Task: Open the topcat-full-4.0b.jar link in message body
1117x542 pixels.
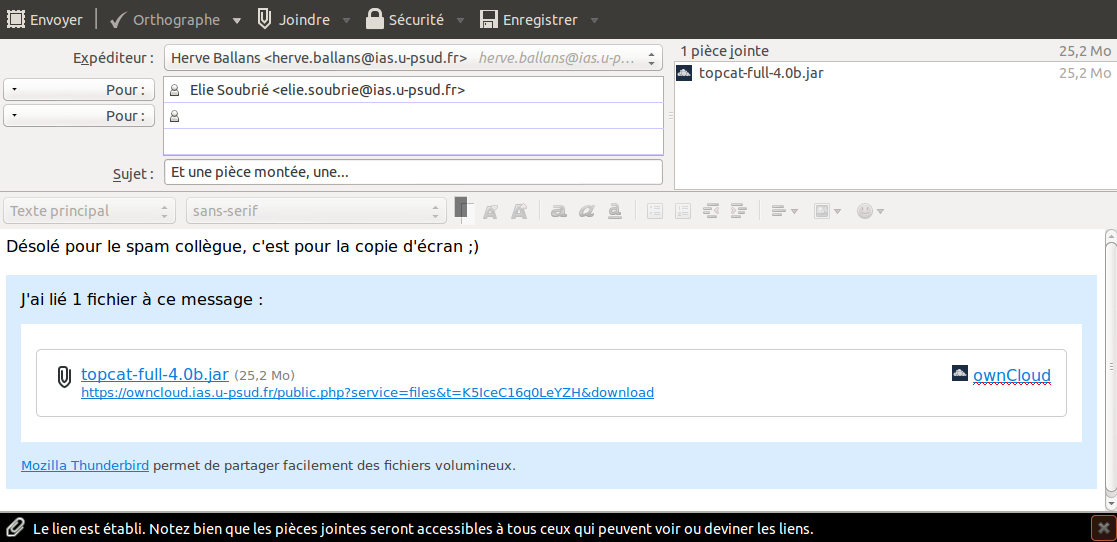Action: pyautogui.click(x=154, y=374)
